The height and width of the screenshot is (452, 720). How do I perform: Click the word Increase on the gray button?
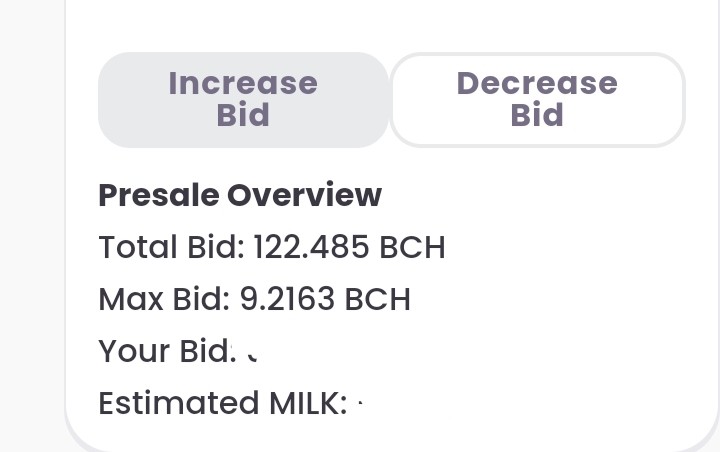point(243,83)
